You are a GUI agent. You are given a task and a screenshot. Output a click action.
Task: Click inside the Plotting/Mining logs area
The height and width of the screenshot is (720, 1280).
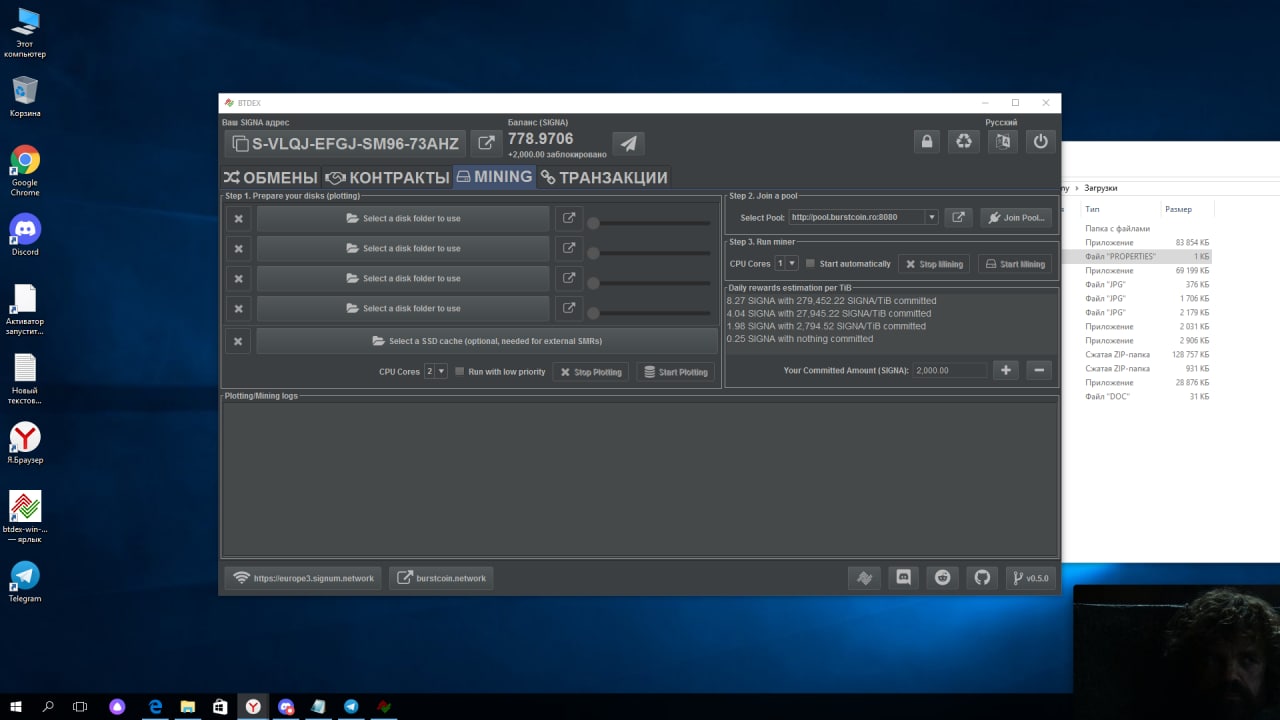(639, 478)
